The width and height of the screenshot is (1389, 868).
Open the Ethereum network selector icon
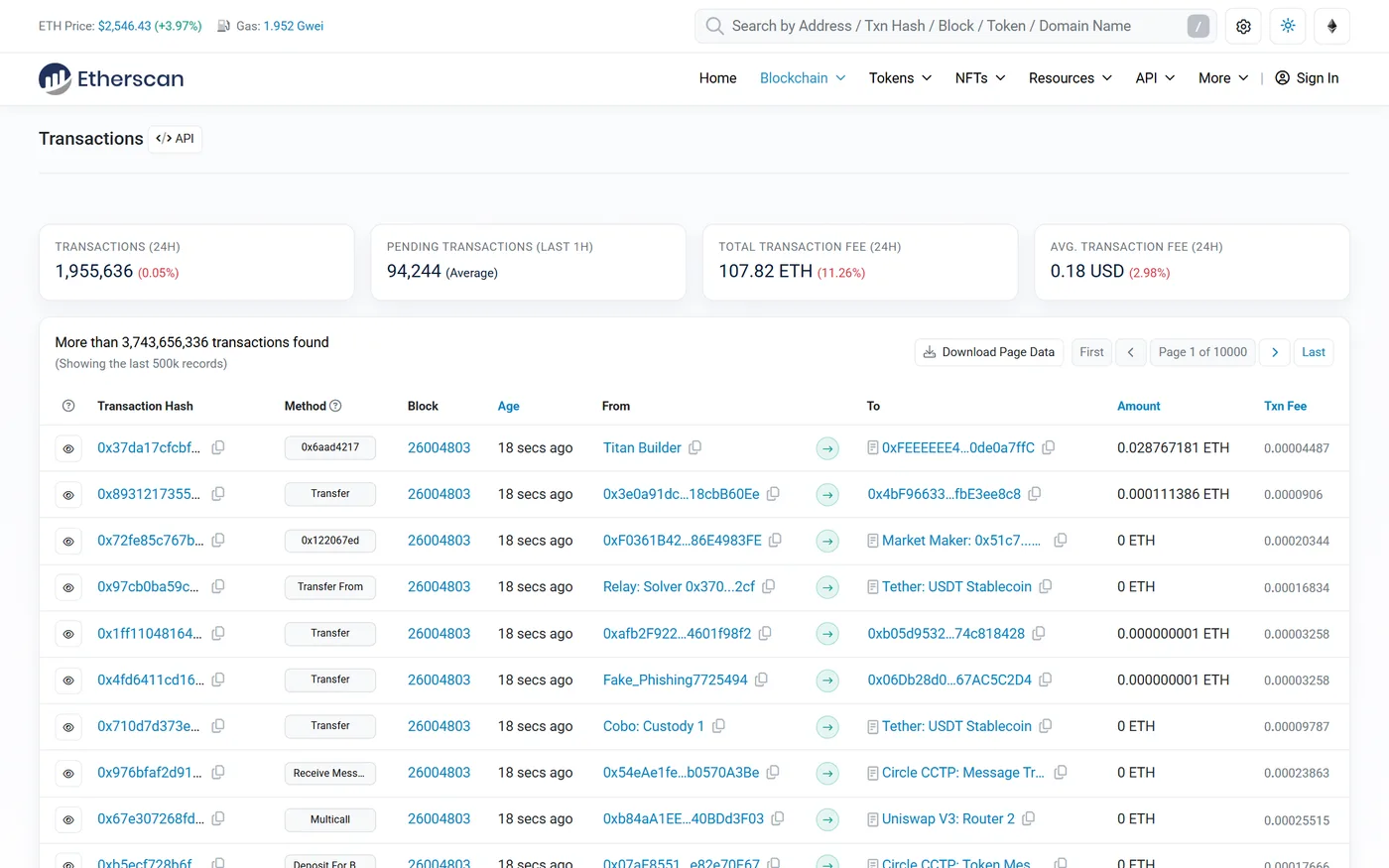tap(1332, 27)
